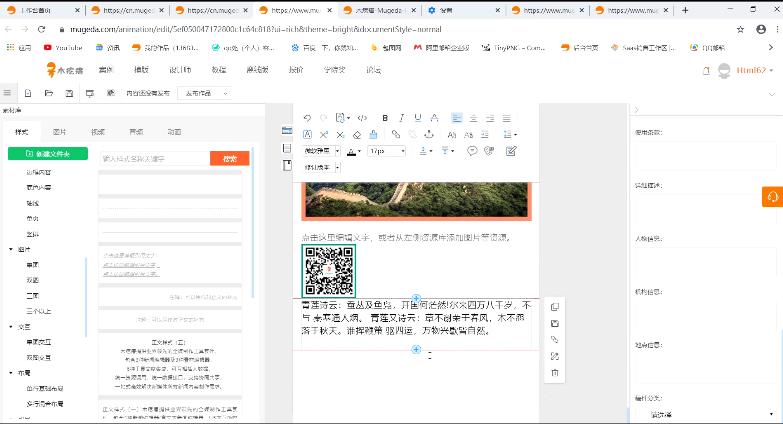Click the undo arrow icon
The image size is (783, 424).
[x=307, y=118]
